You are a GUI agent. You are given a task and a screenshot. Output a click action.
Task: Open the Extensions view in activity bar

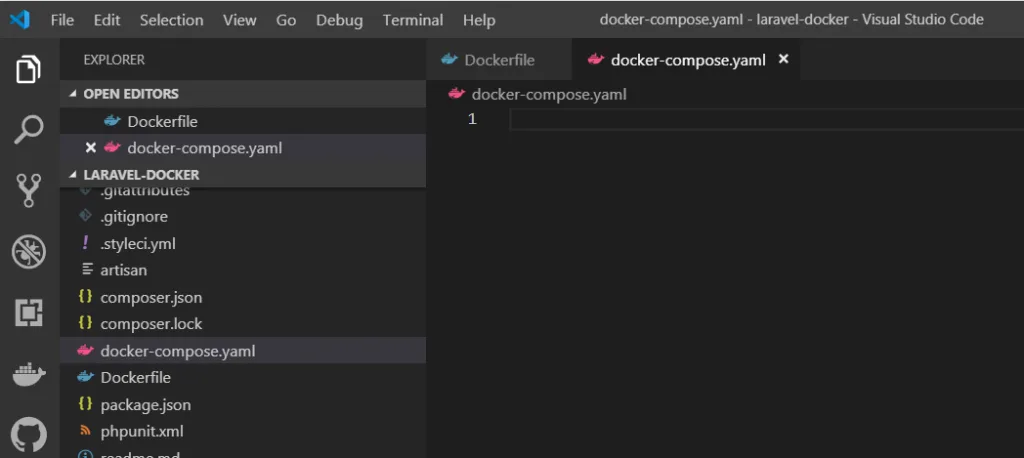28,313
